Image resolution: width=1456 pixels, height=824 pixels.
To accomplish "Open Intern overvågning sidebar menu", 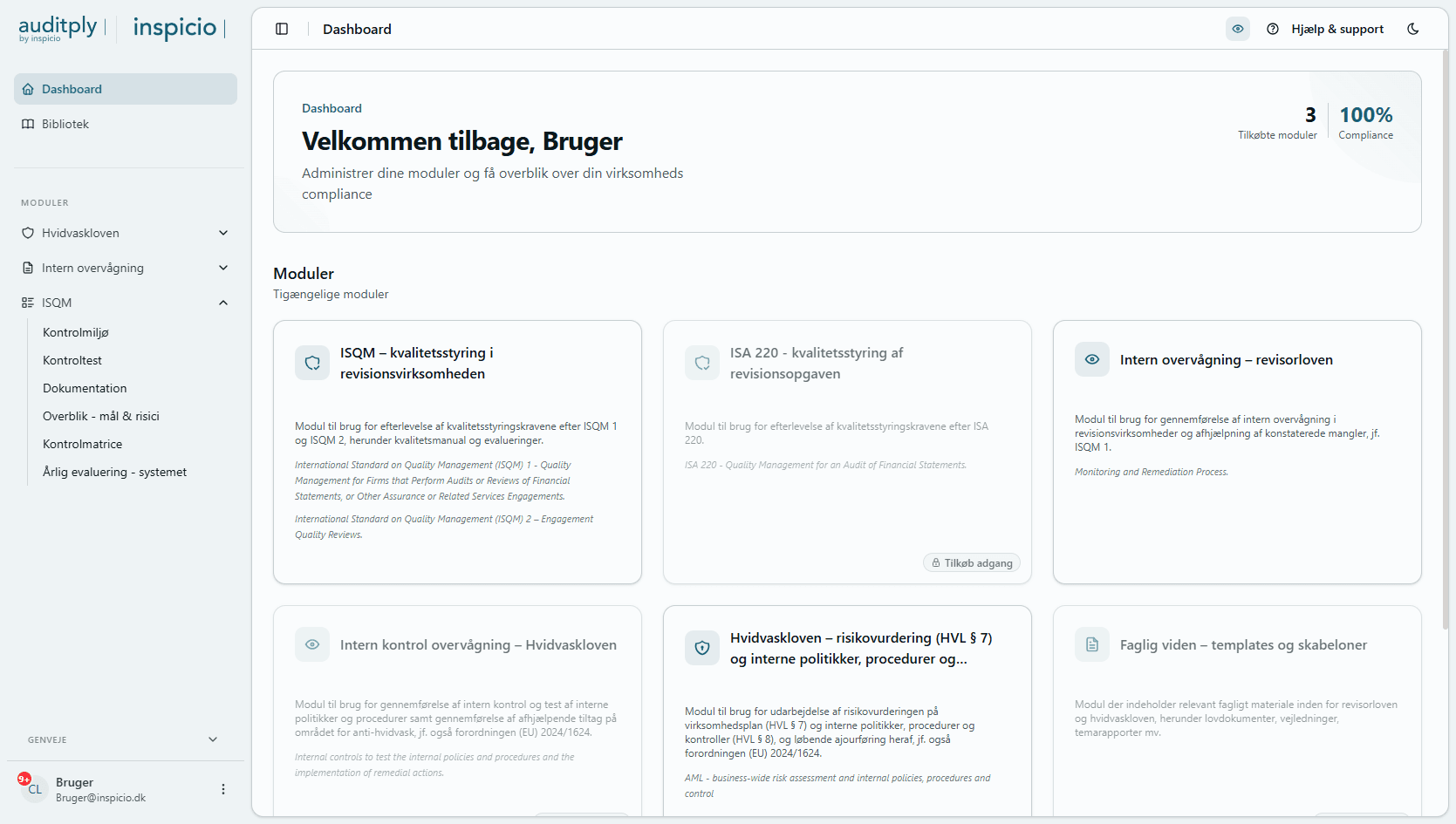I will coord(126,268).
